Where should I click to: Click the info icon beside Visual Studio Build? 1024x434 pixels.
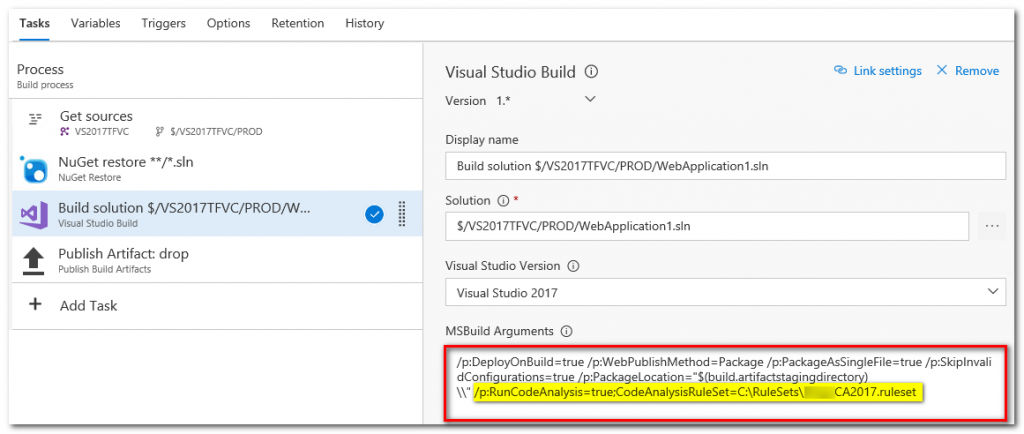pyautogui.click(x=591, y=72)
